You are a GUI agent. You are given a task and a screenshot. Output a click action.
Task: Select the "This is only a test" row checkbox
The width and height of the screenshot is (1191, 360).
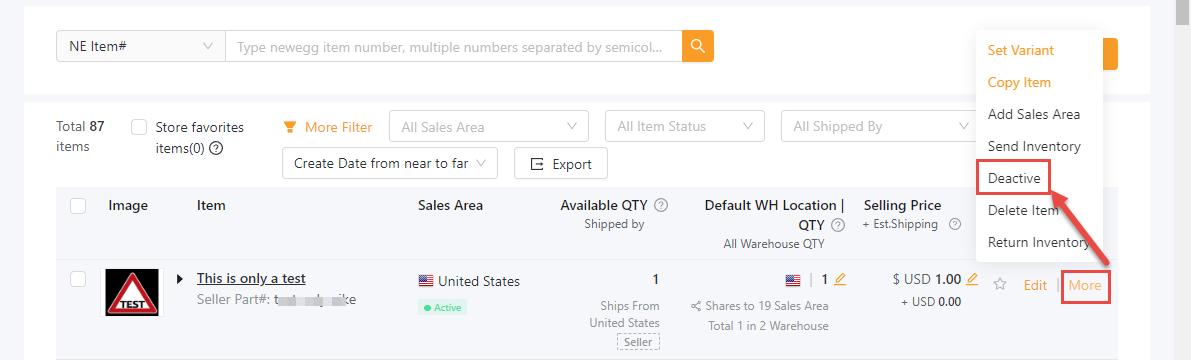[78, 279]
